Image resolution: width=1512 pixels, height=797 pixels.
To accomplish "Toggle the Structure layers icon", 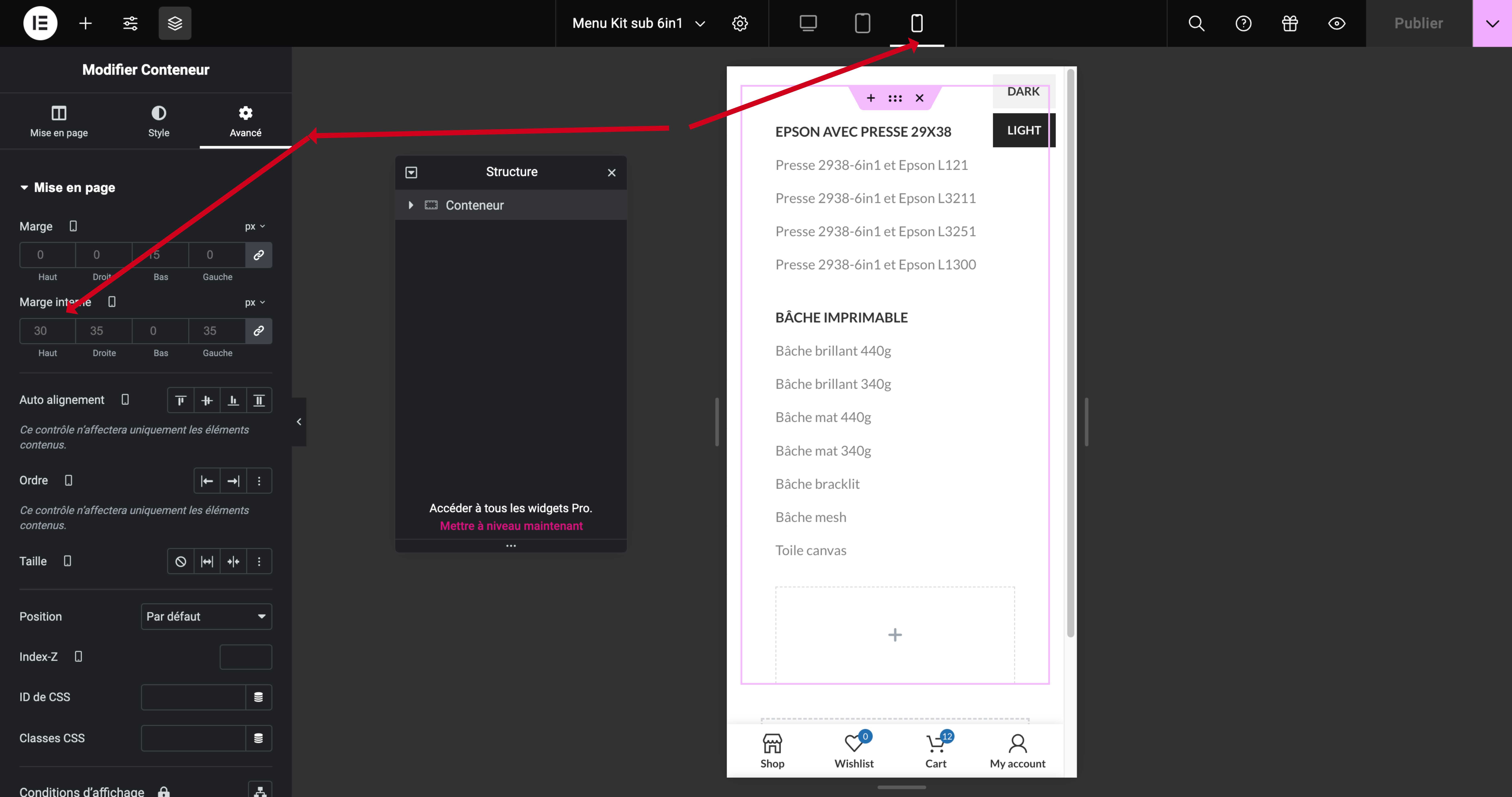I will click(x=175, y=24).
